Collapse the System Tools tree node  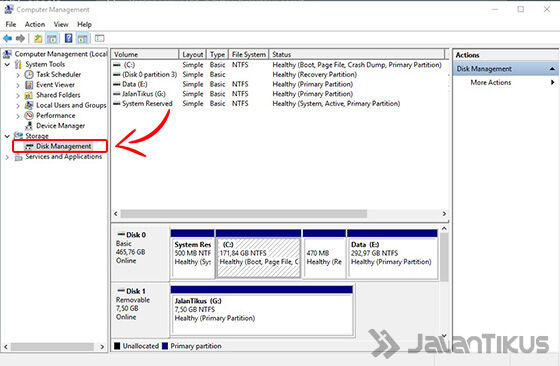tap(7, 65)
